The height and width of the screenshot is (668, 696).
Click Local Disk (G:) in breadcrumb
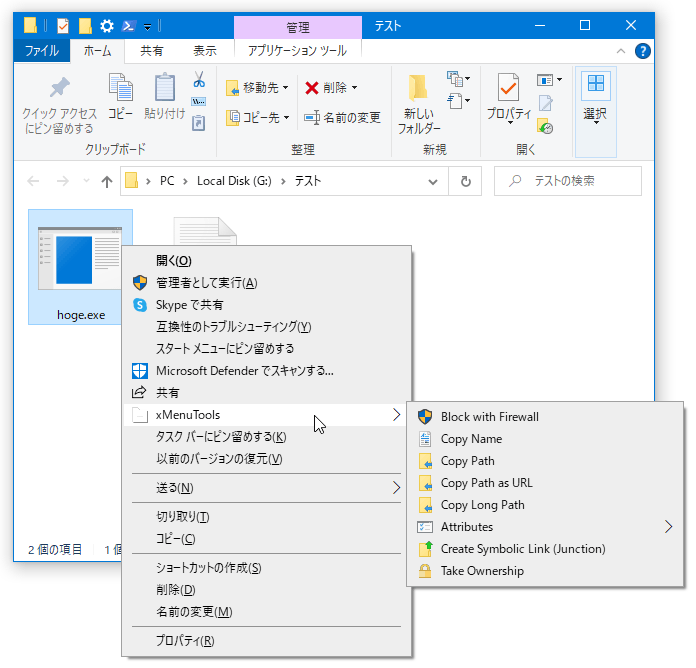click(x=234, y=181)
